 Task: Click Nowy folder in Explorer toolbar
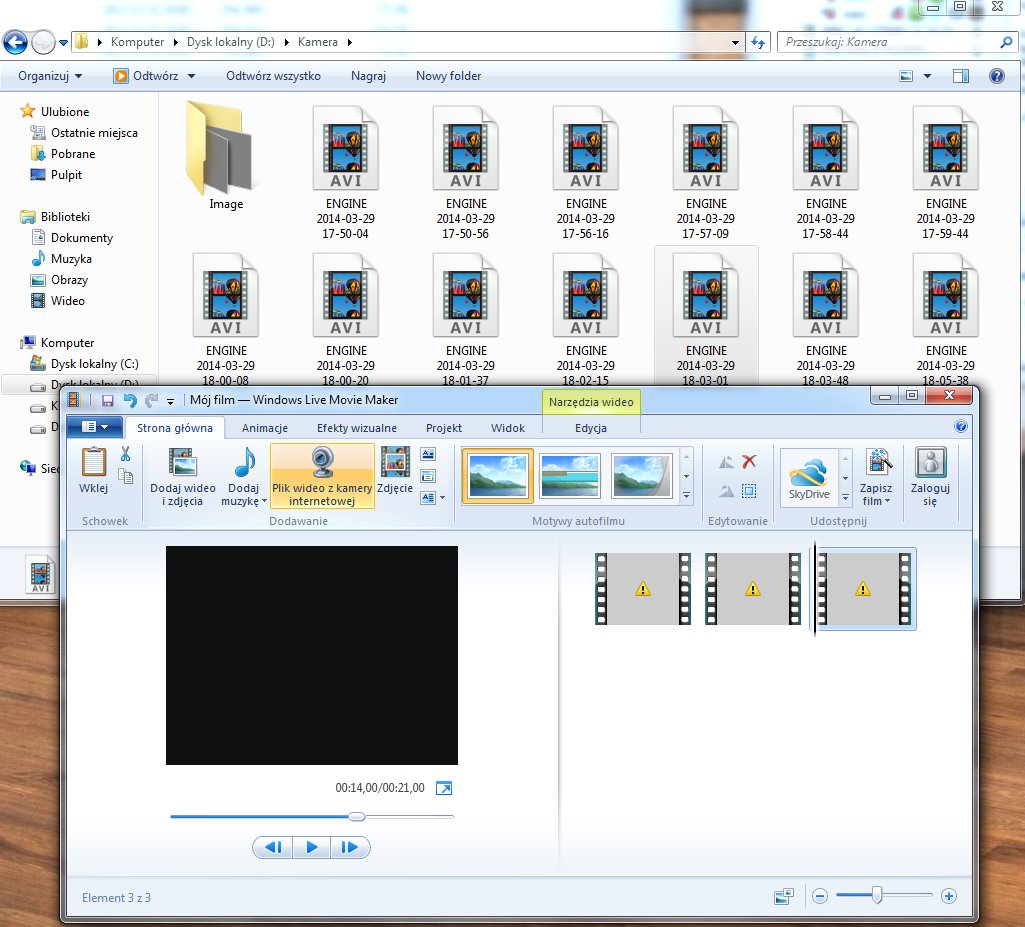pos(448,76)
